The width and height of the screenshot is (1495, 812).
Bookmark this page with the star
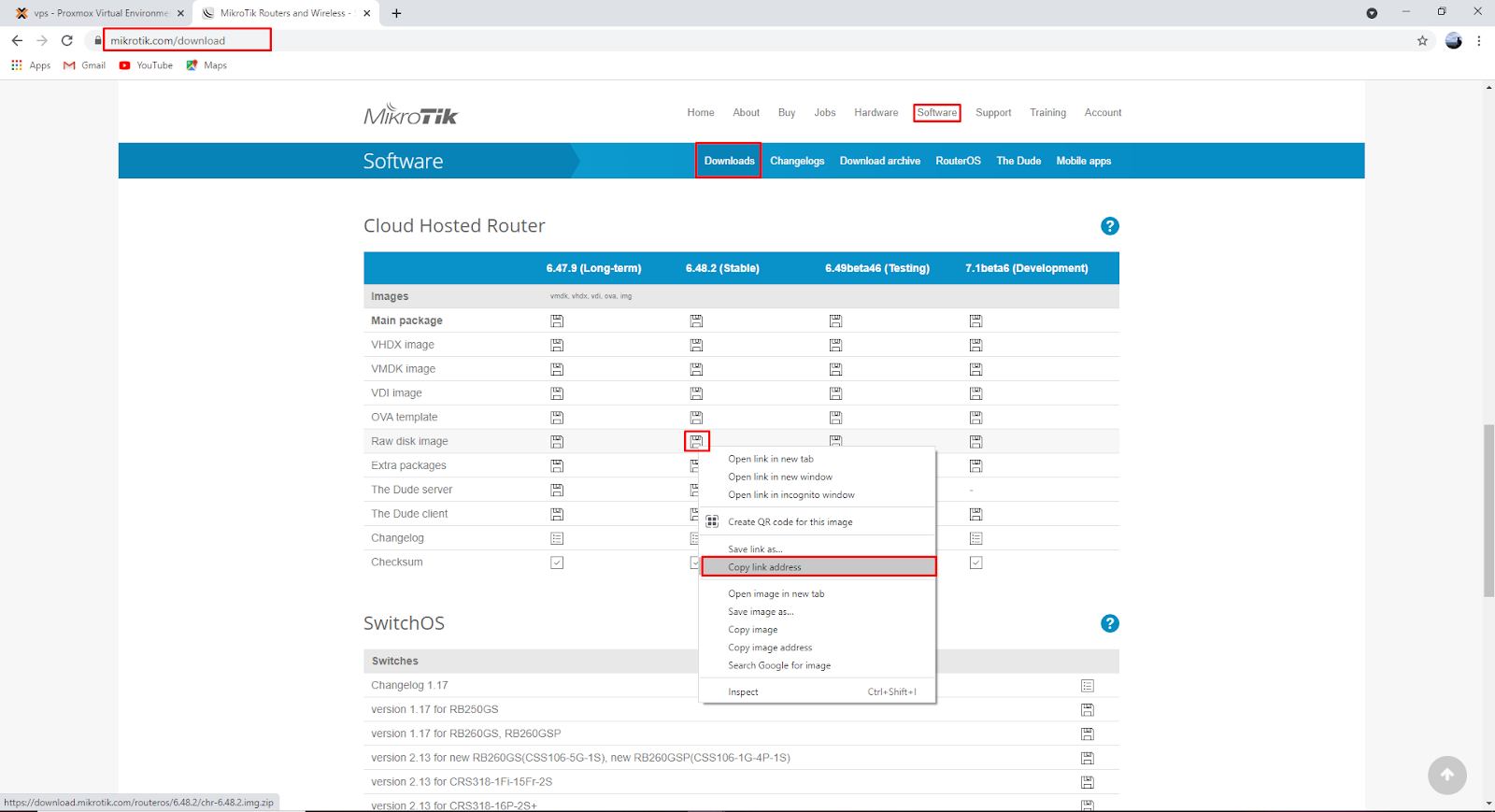1422,40
